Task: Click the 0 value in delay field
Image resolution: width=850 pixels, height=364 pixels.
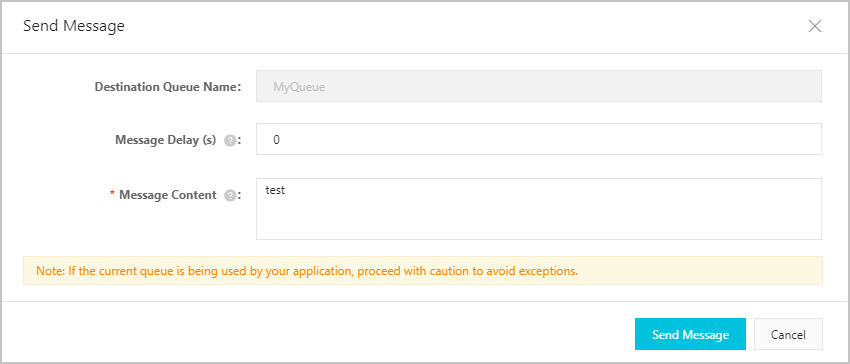Action: click(276, 139)
